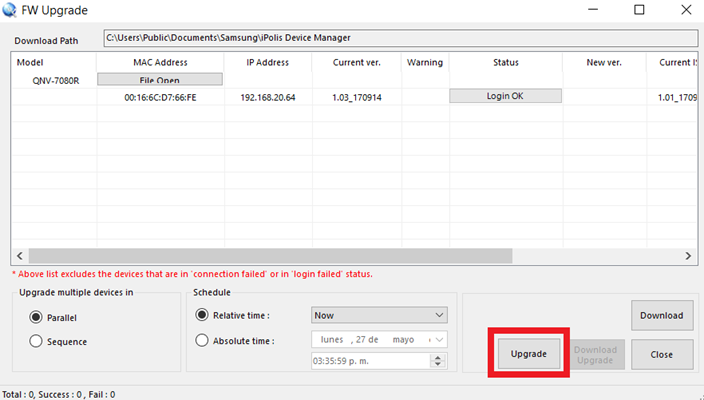Select the Parallel upgrade option
The height and width of the screenshot is (400, 704).
point(36,317)
